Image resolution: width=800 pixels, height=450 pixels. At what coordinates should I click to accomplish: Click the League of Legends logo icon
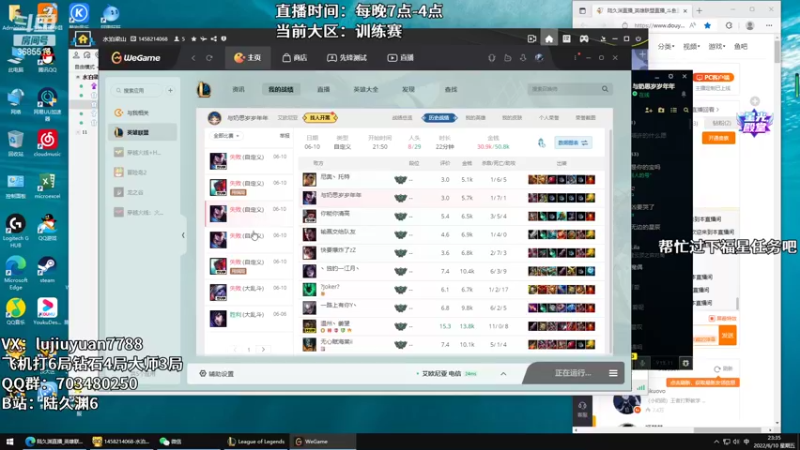point(204,89)
